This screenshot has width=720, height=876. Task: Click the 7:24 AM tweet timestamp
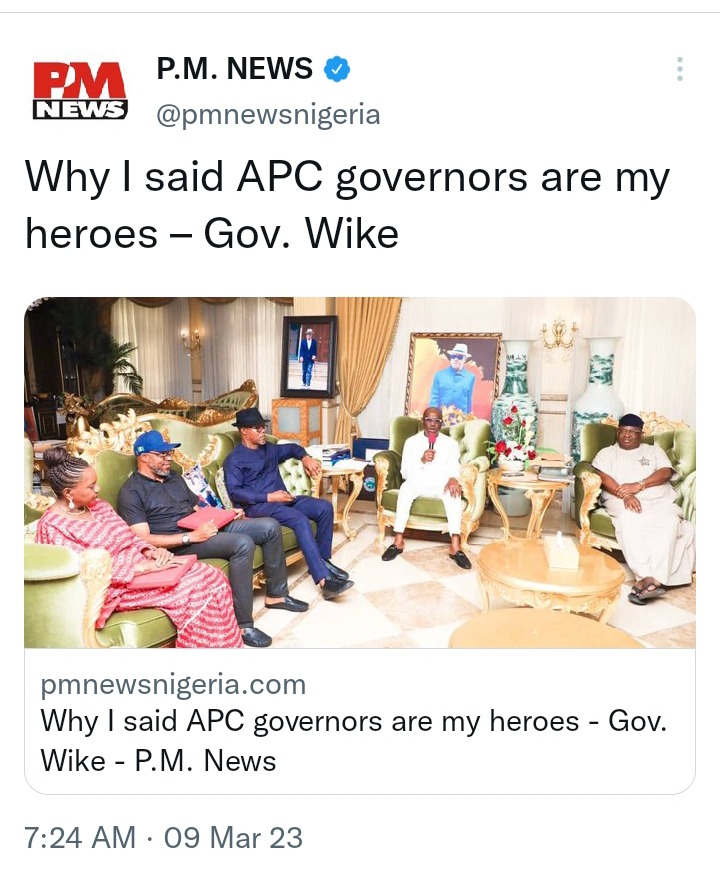[80, 837]
